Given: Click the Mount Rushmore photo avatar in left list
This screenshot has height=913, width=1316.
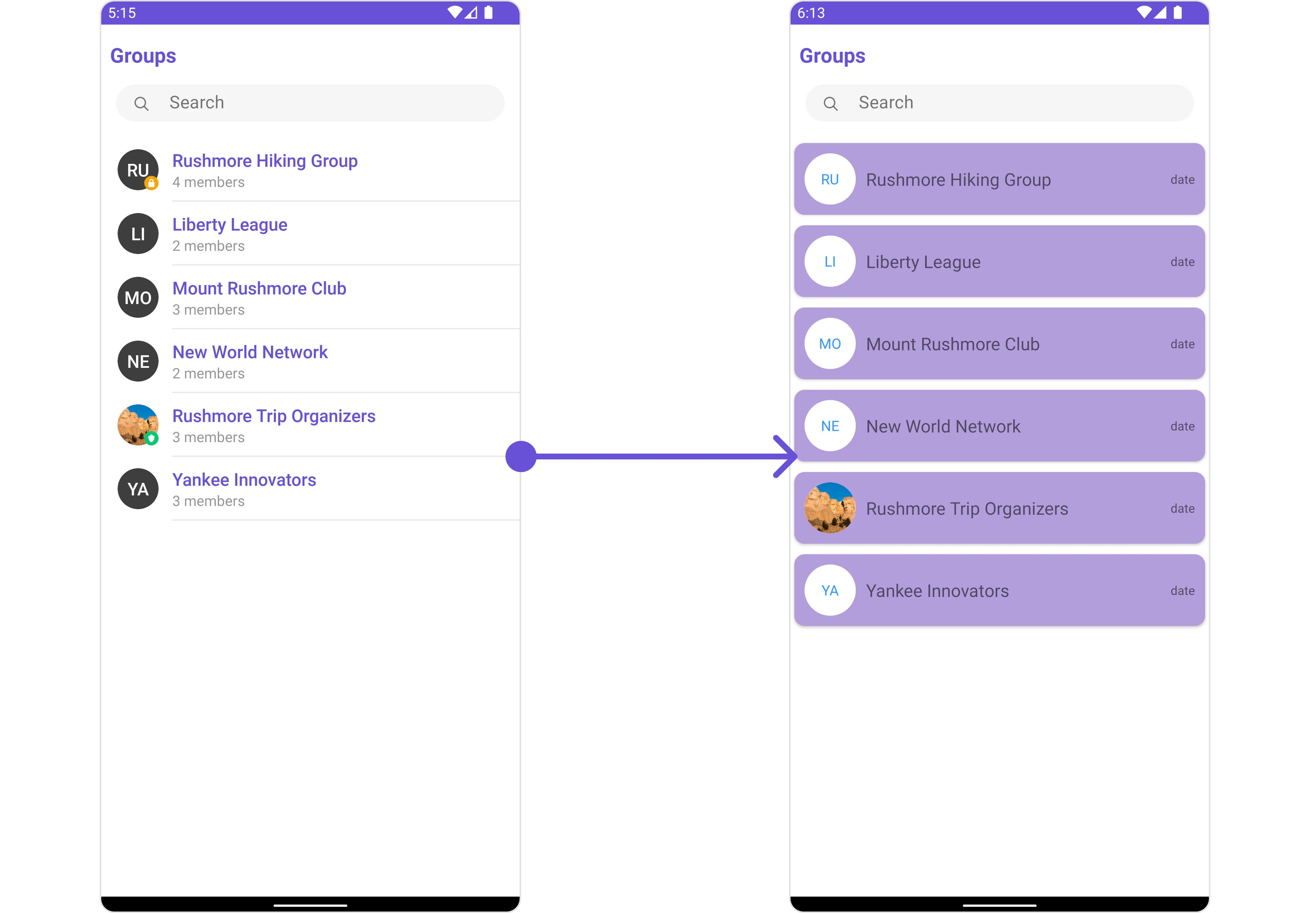Looking at the screenshot, I should coord(138,425).
